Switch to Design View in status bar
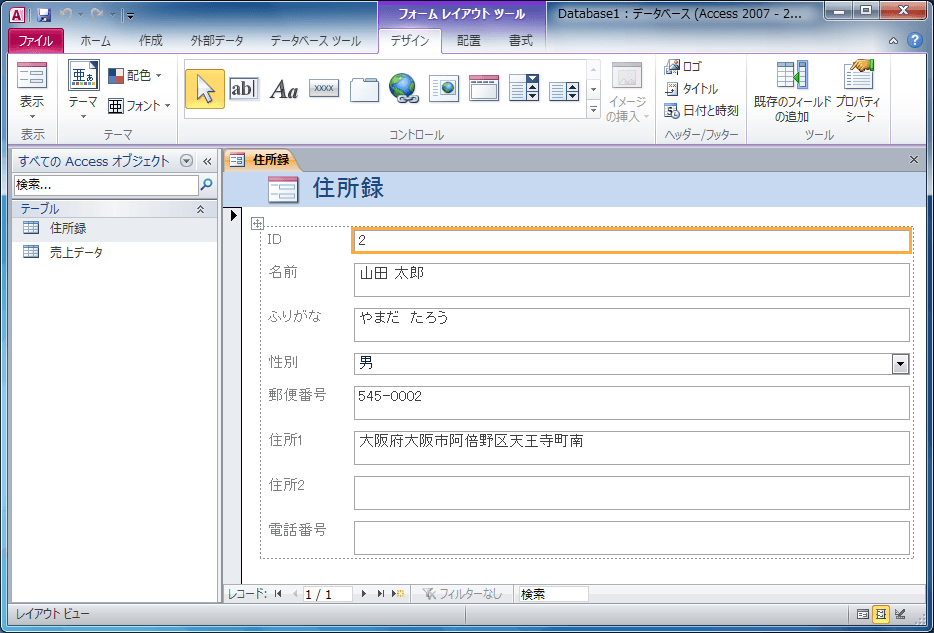The width and height of the screenshot is (934, 633). tap(900, 613)
